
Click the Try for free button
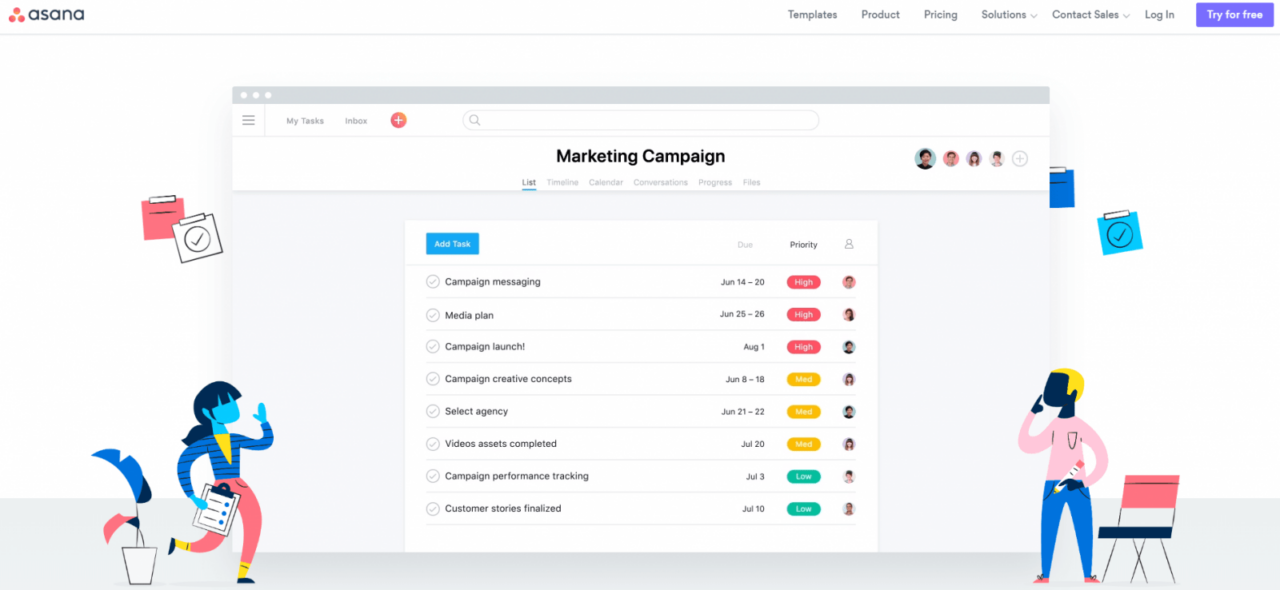click(x=1233, y=14)
